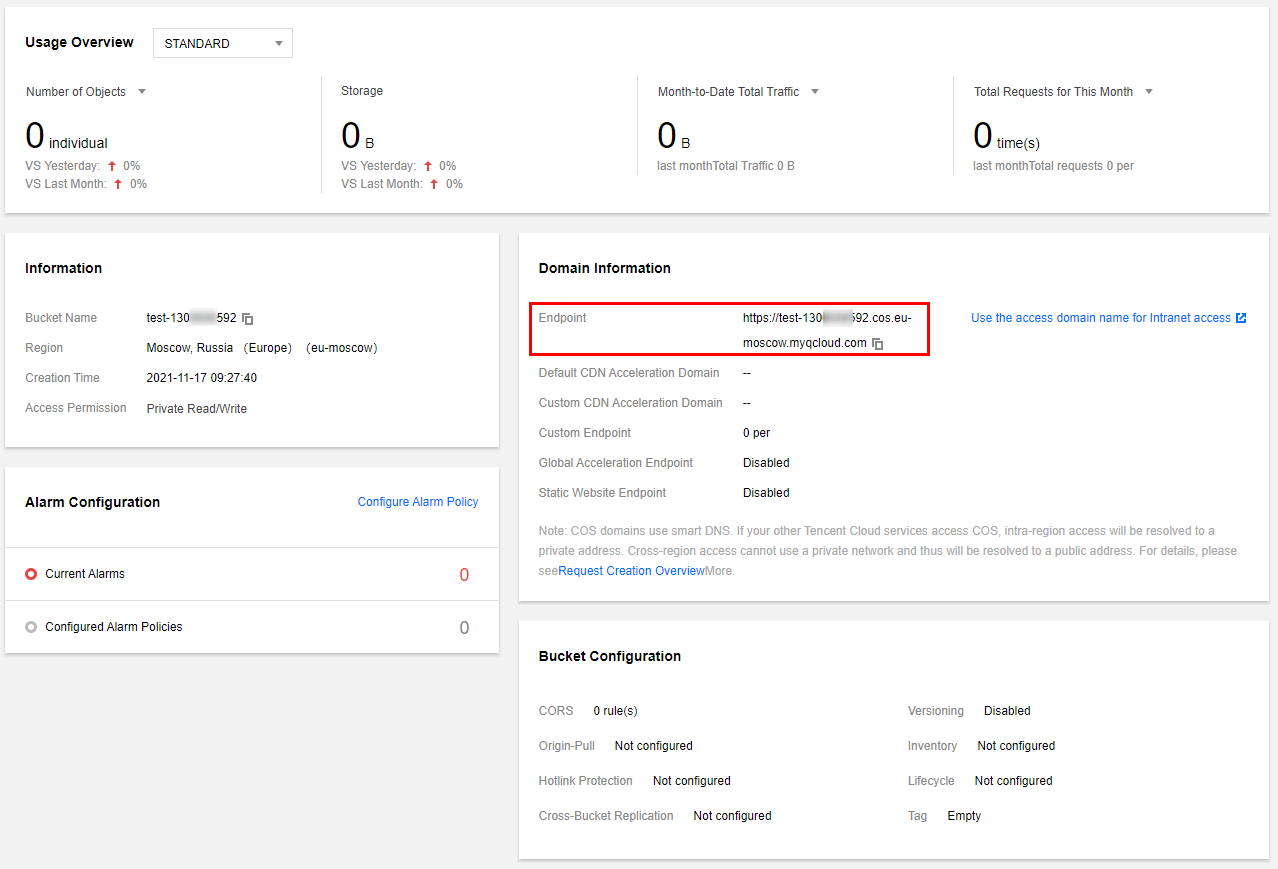Click the external link icon beside Intranet access

coord(1241,318)
